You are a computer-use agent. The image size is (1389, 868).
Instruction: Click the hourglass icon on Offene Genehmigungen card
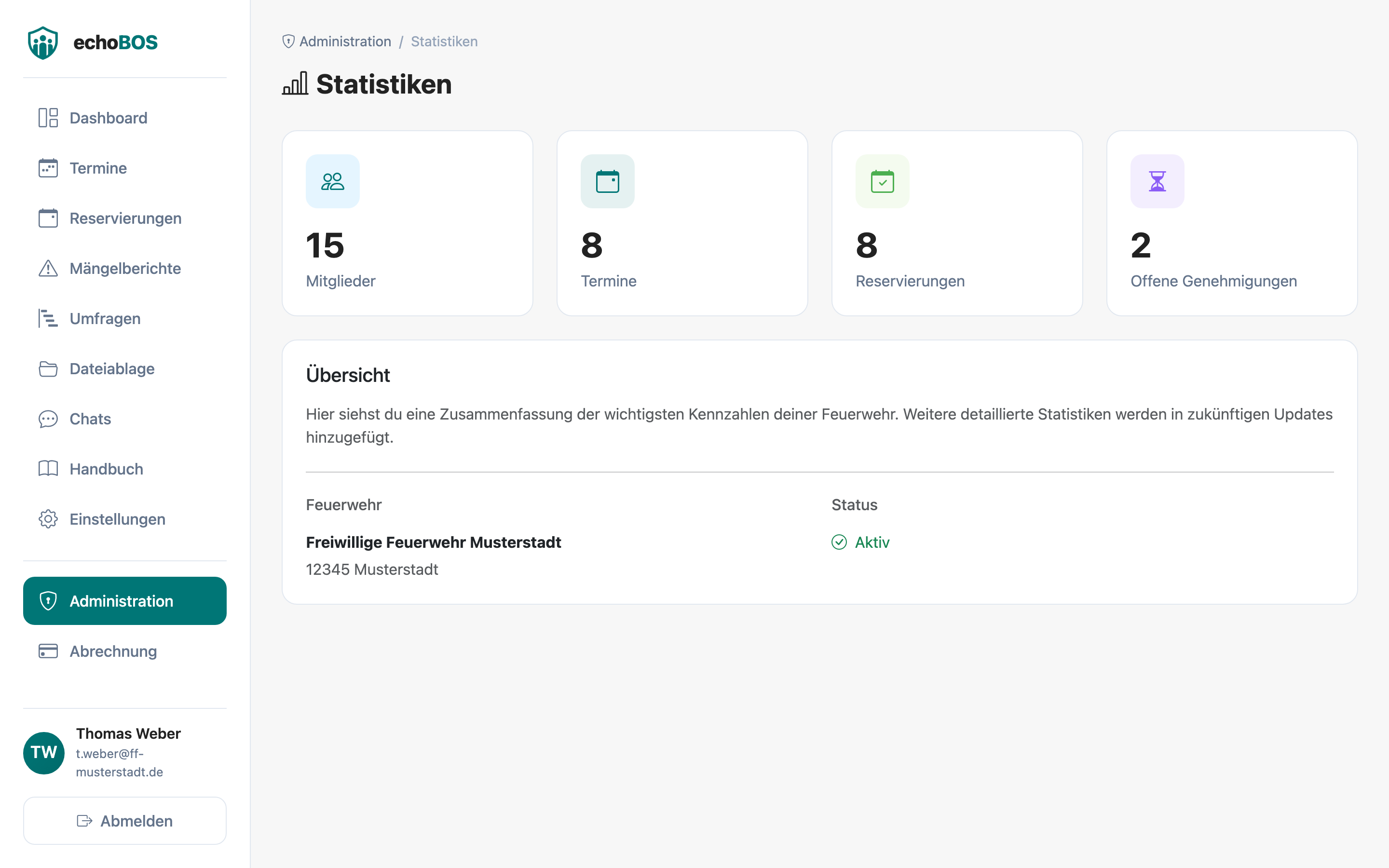click(x=1157, y=181)
